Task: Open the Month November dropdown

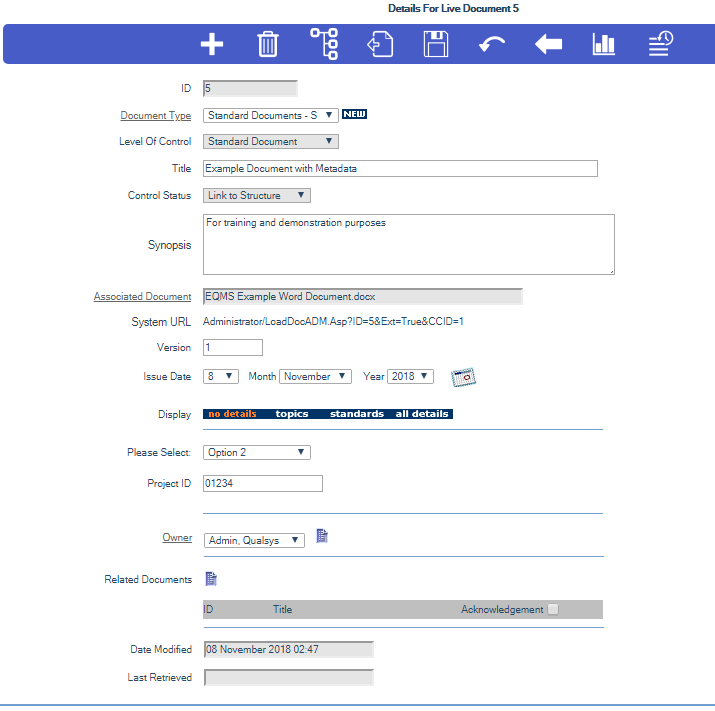Action: tap(315, 376)
